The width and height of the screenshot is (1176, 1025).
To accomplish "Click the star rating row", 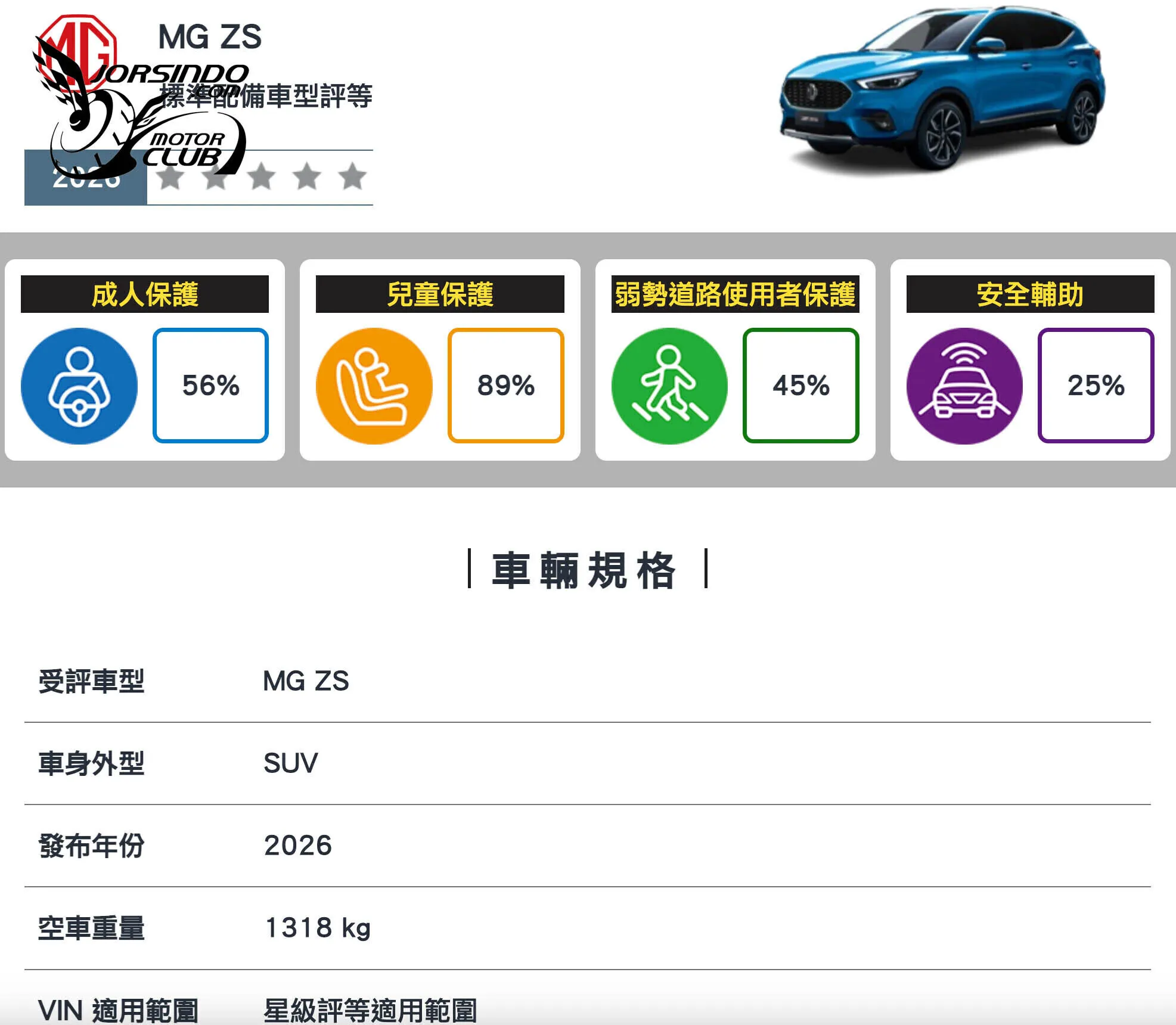I will tap(261, 177).
